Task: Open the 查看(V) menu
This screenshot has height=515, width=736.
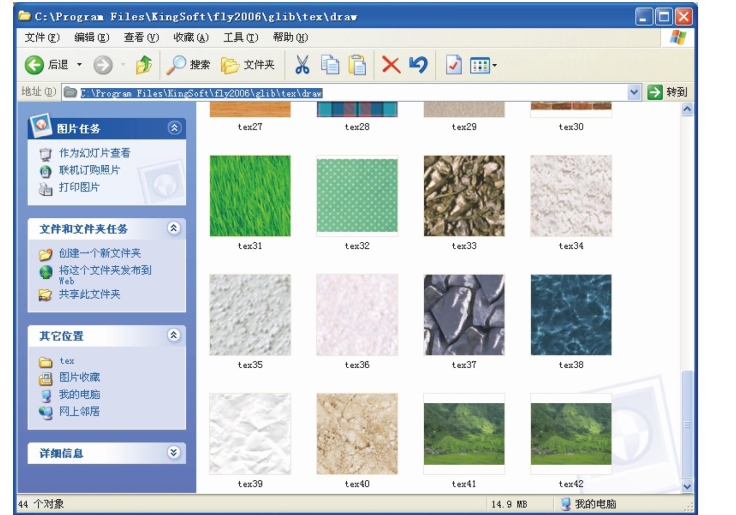Action: pos(141,38)
